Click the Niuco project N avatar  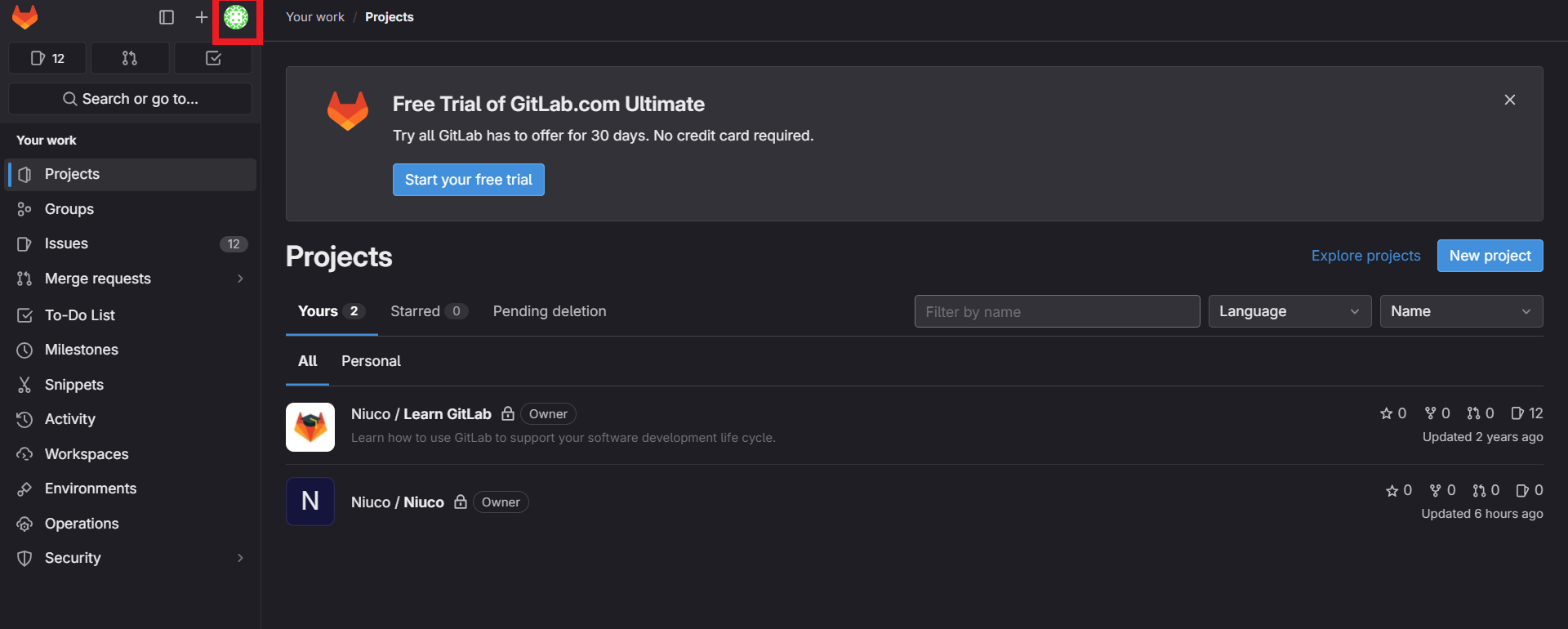[x=310, y=502]
